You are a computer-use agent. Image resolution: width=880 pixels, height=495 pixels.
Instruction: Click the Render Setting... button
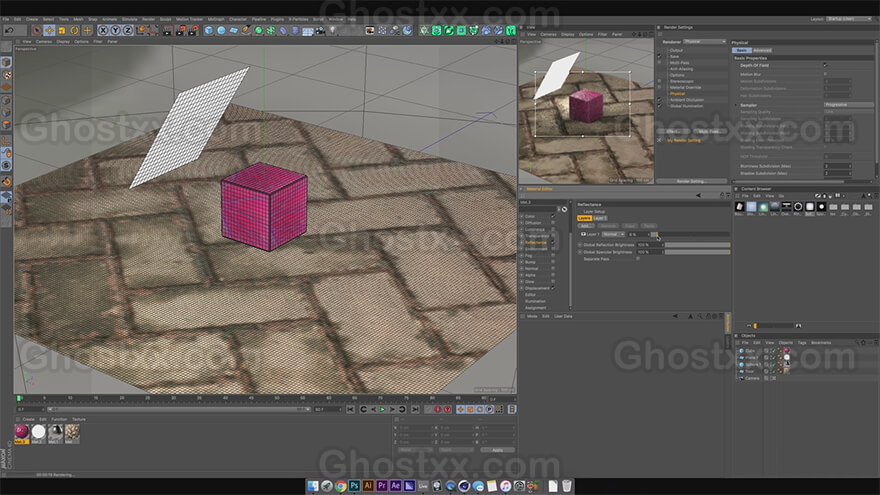point(691,181)
